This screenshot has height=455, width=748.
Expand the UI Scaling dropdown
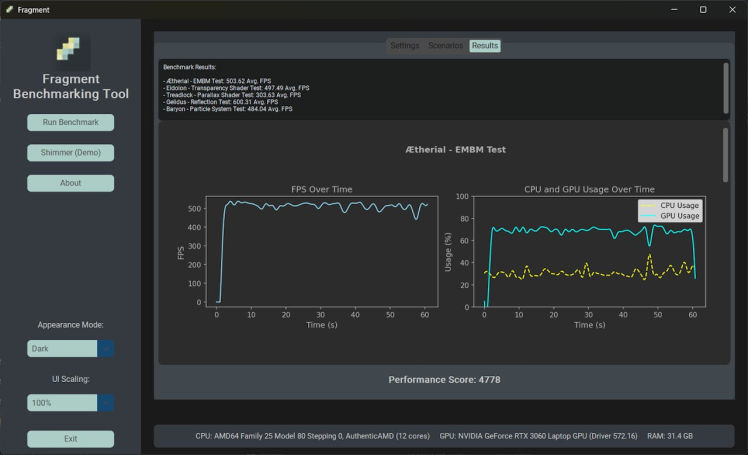coord(105,402)
